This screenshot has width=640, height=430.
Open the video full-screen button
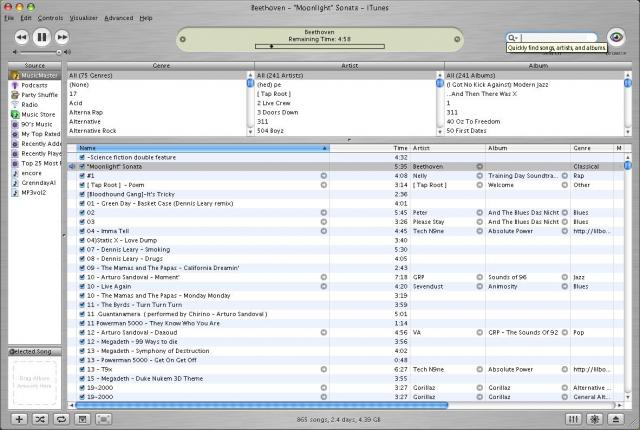pos(104,419)
